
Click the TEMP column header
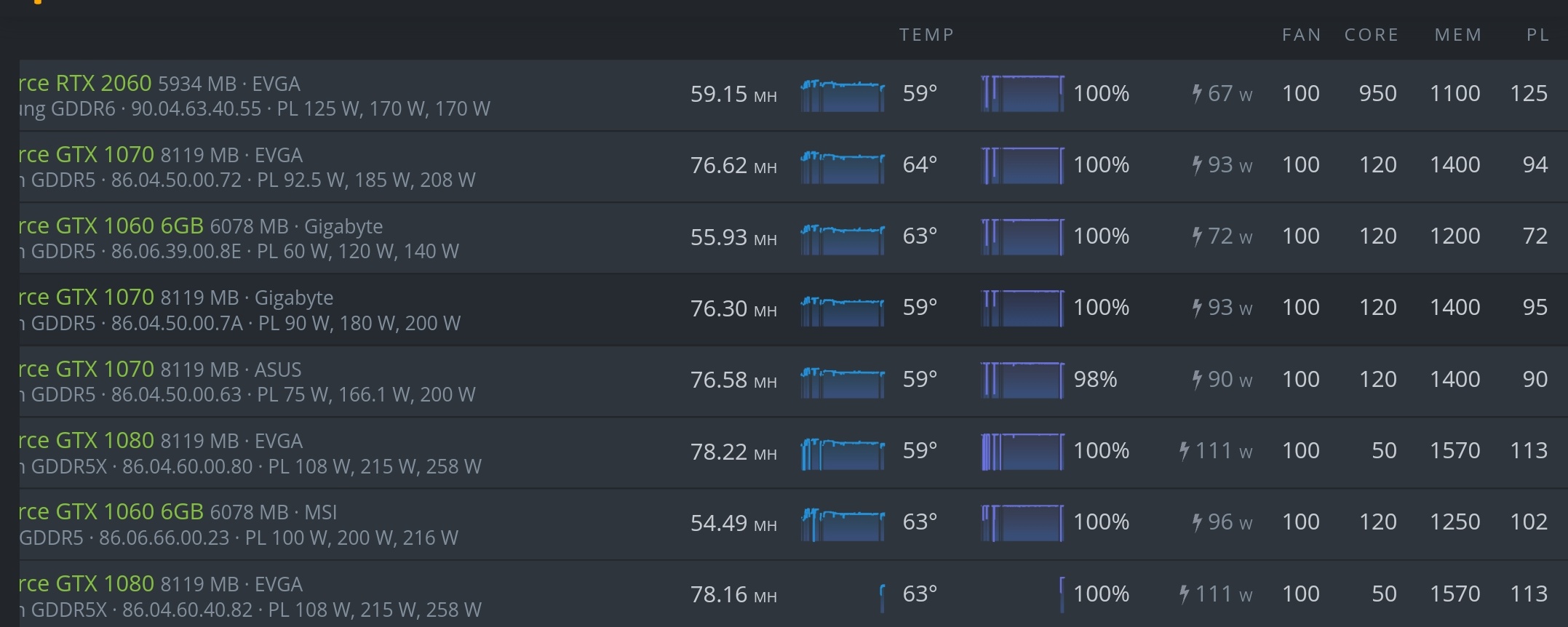pos(926,35)
